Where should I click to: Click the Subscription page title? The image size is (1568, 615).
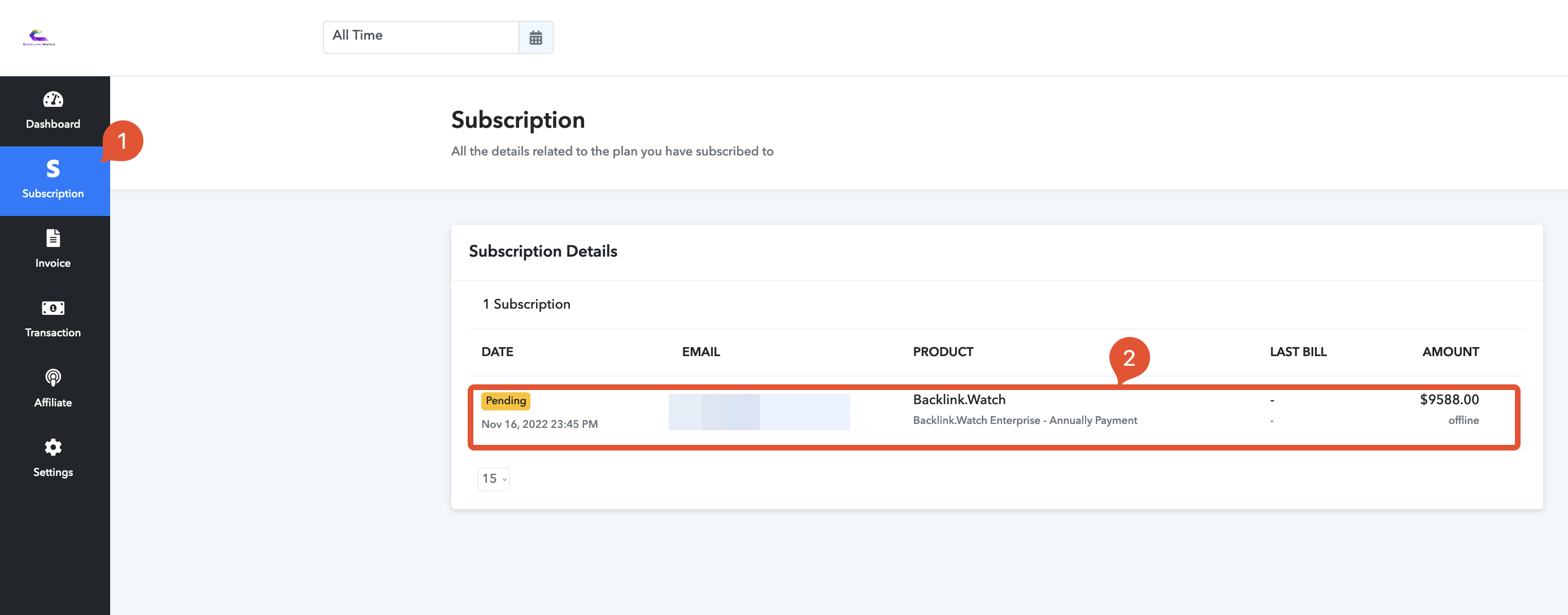pyautogui.click(x=518, y=120)
